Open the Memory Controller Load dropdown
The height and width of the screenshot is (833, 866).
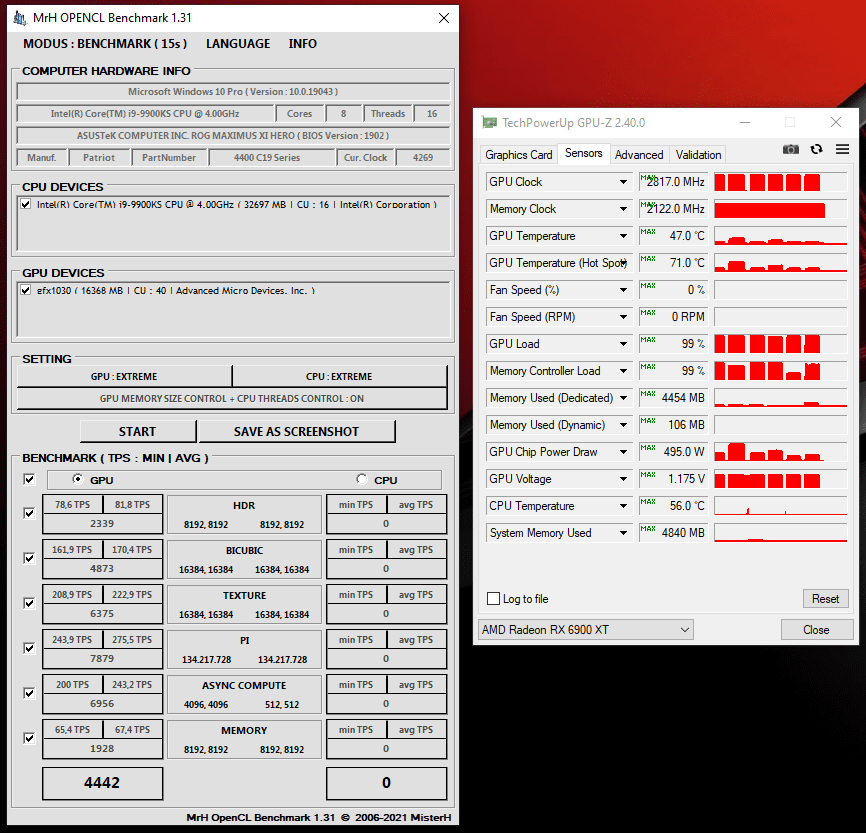[x=624, y=371]
